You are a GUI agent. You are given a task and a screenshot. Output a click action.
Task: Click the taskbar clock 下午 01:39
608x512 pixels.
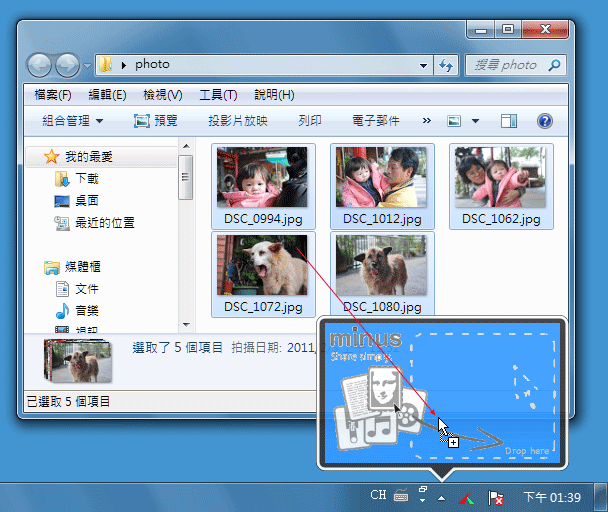point(552,498)
